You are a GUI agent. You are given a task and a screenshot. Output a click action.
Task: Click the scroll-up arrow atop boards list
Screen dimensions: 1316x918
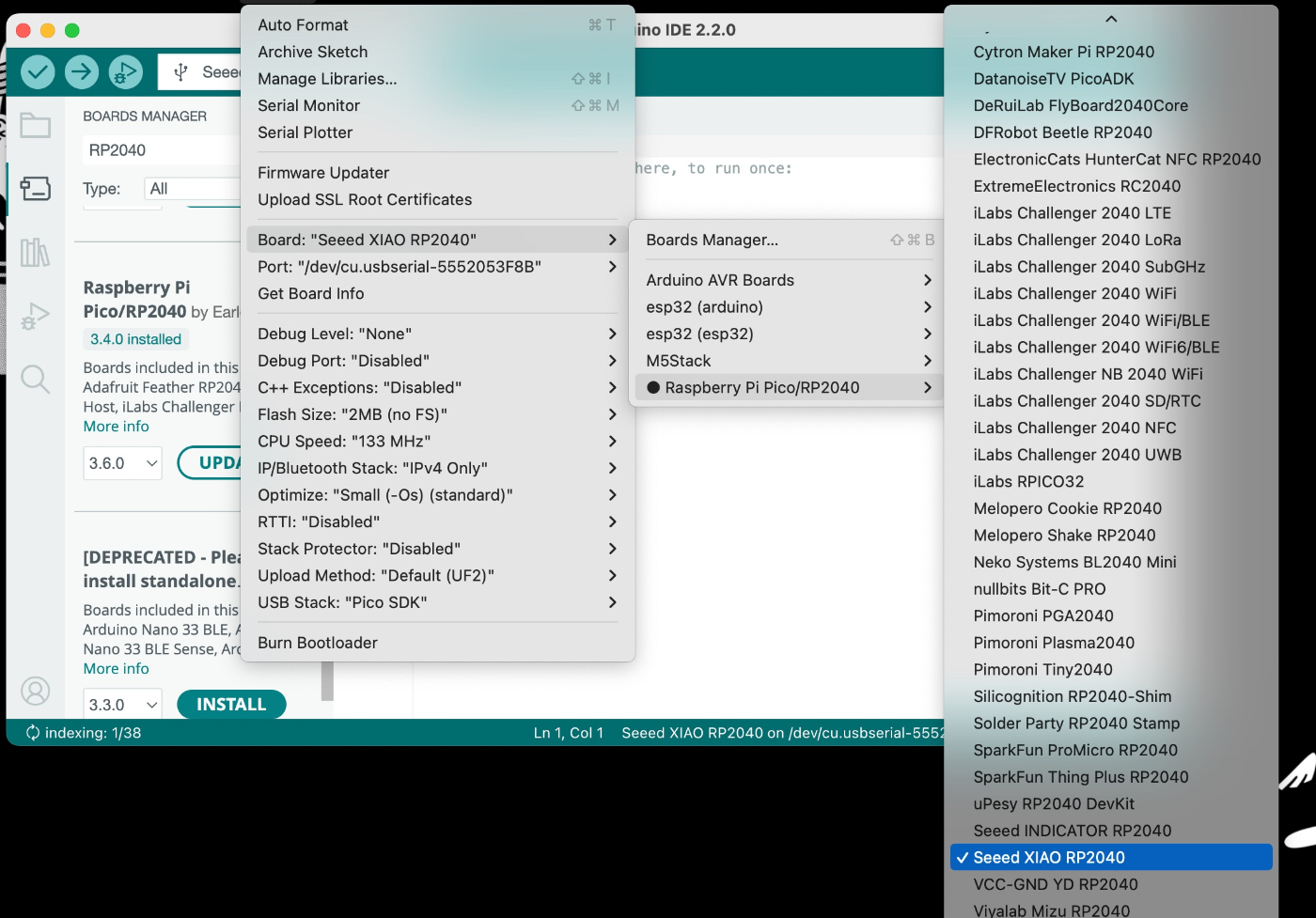pyautogui.click(x=1111, y=19)
